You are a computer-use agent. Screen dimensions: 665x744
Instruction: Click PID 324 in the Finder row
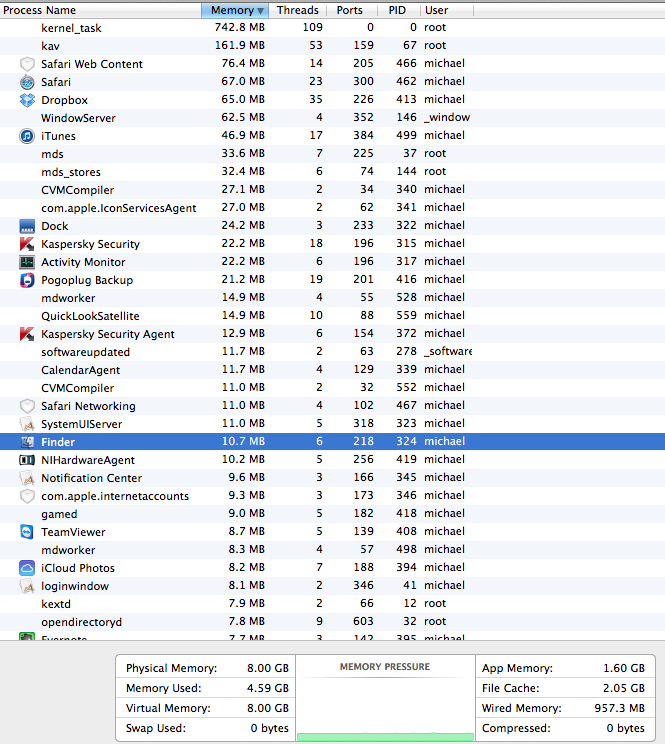406,442
